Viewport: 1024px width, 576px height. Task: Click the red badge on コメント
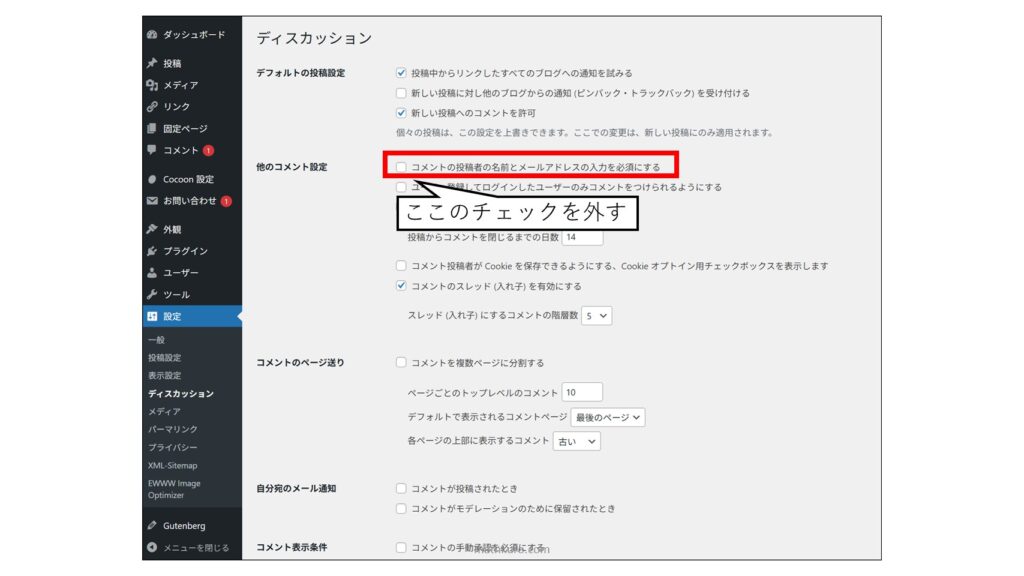[x=208, y=150]
